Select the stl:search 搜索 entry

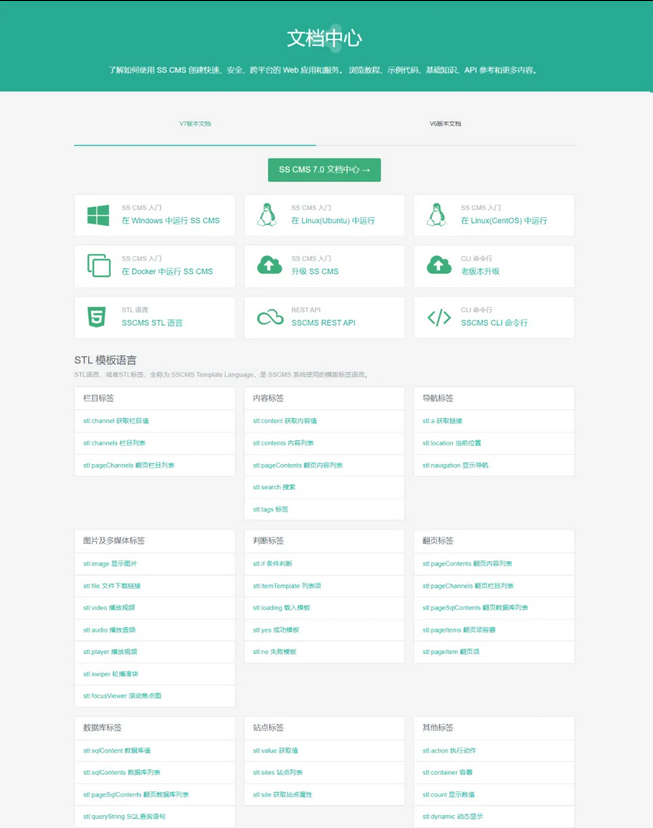tap(274, 487)
